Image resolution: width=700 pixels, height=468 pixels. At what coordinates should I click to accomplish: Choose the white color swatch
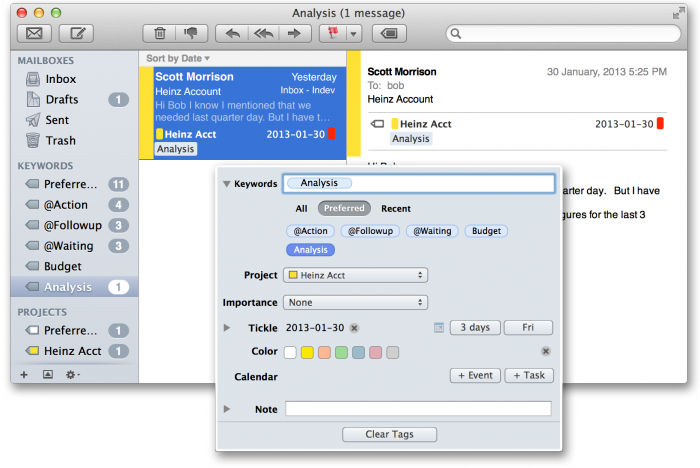click(x=290, y=352)
